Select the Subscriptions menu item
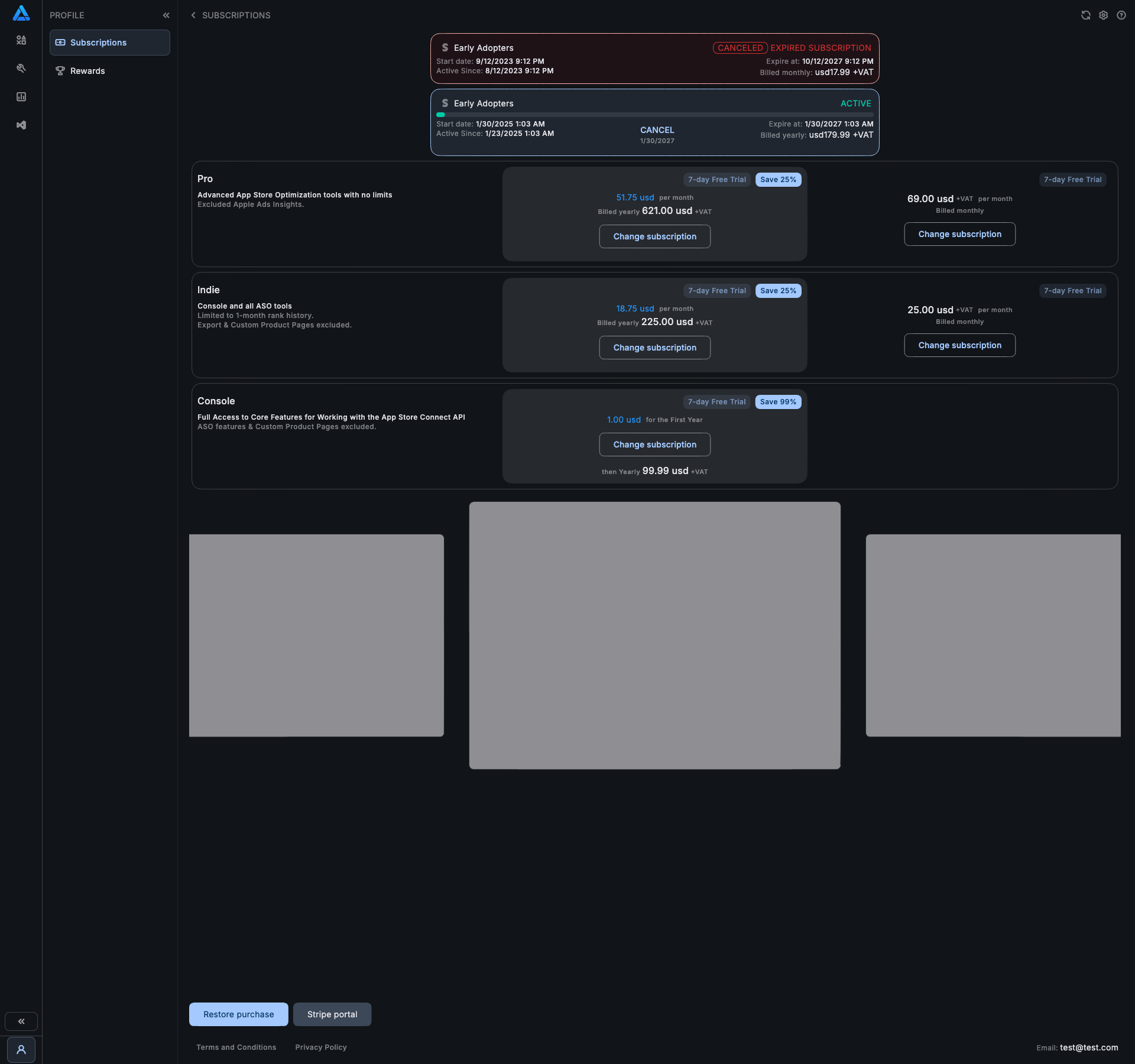Screen dimensions: 1135x1064 pyautogui.click(x=110, y=43)
